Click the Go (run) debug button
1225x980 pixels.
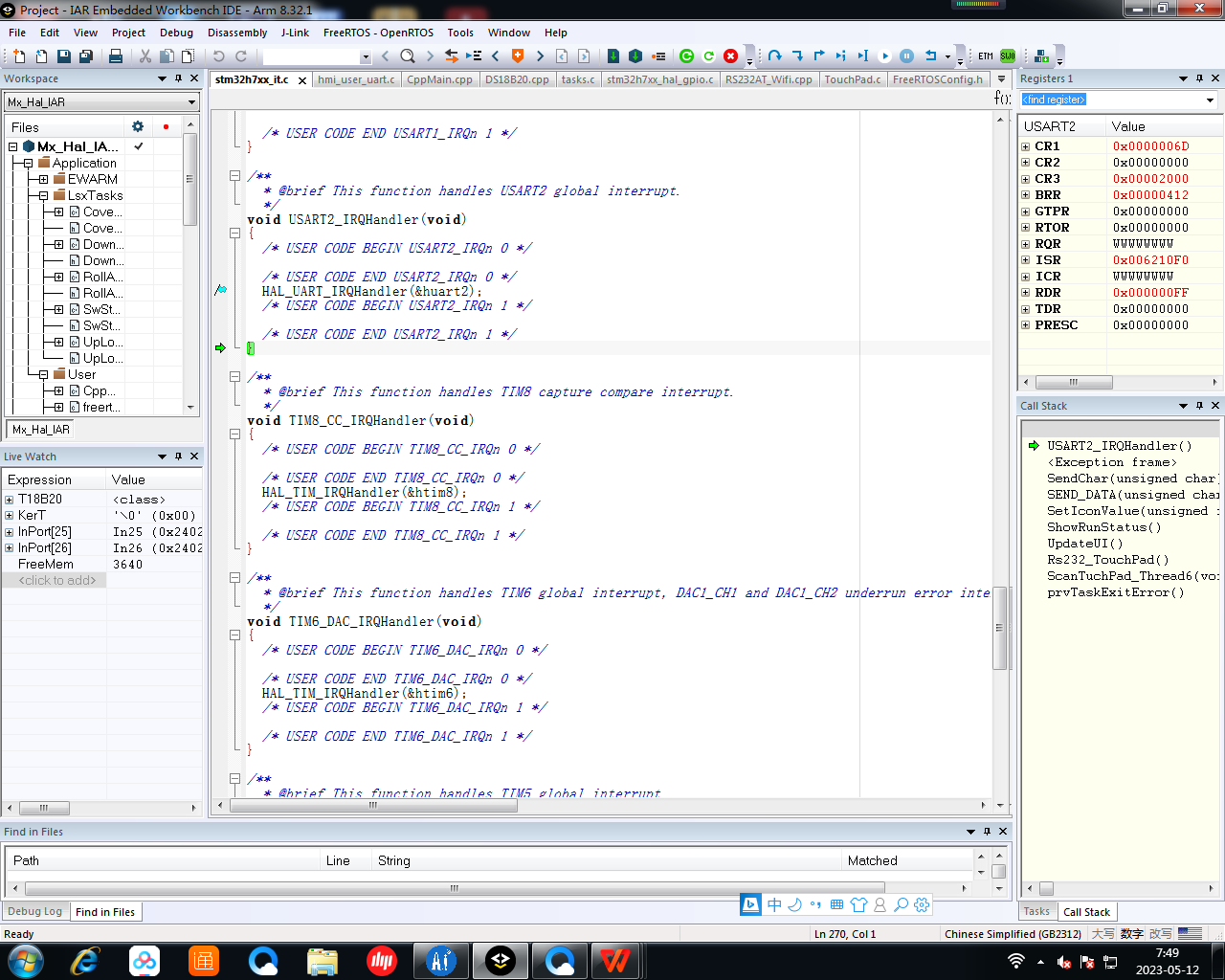point(884,56)
